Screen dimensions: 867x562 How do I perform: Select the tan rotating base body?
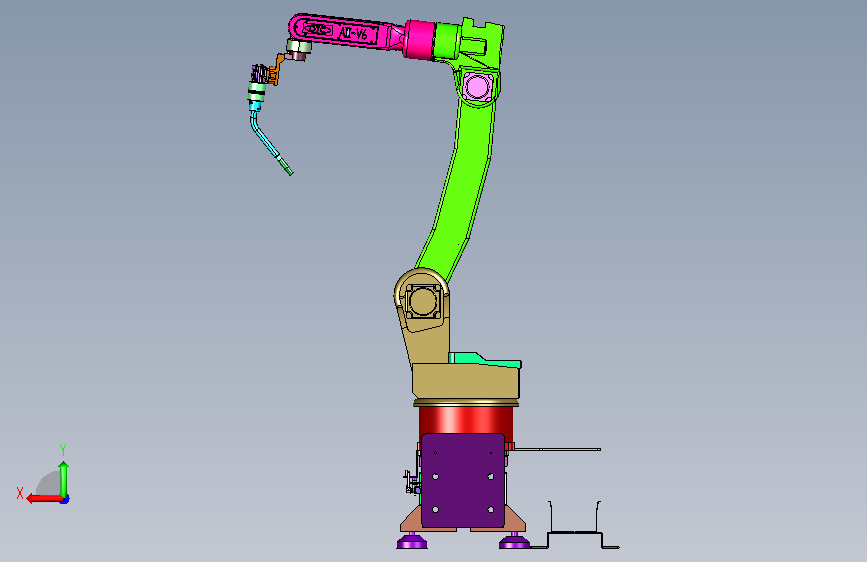466,382
